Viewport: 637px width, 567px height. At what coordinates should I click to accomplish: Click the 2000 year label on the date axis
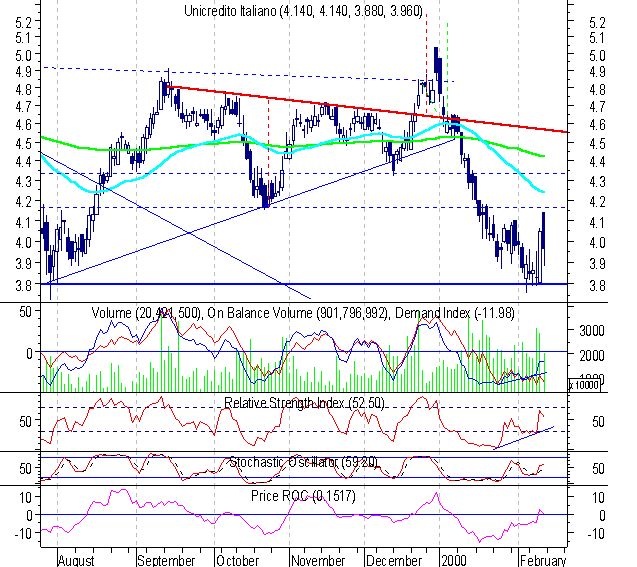point(454,561)
